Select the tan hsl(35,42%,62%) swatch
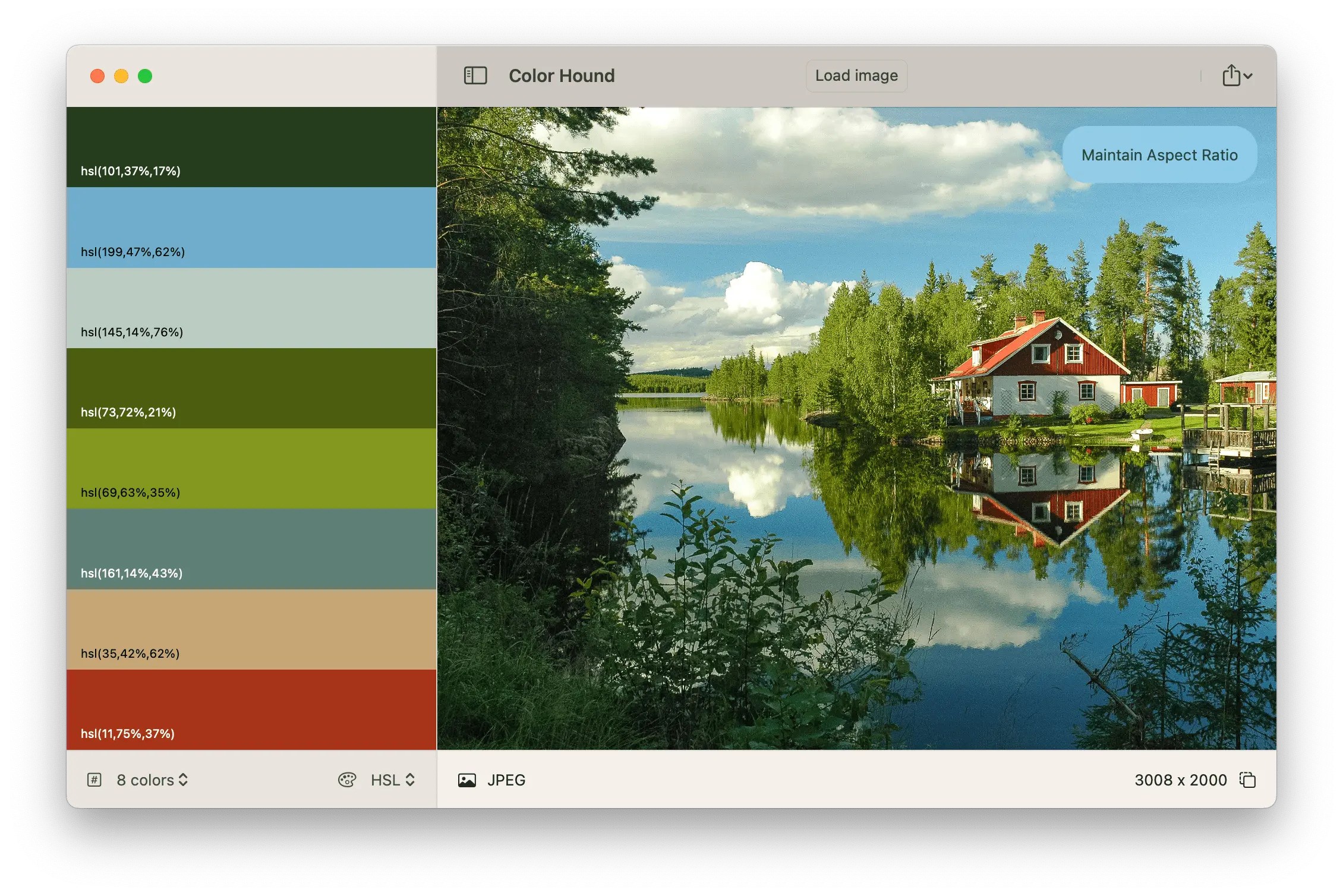The height and width of the screenshot is (896, 1343). click(x=251, y=629)
